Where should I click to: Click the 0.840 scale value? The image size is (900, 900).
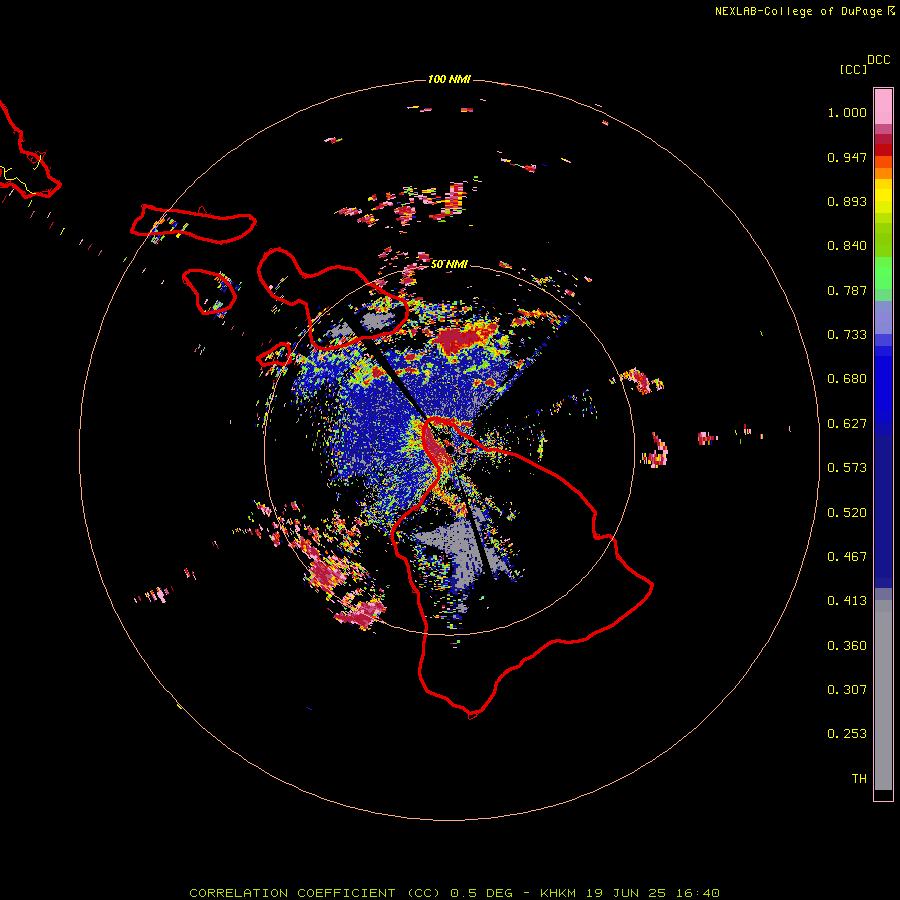coord(847,246)
